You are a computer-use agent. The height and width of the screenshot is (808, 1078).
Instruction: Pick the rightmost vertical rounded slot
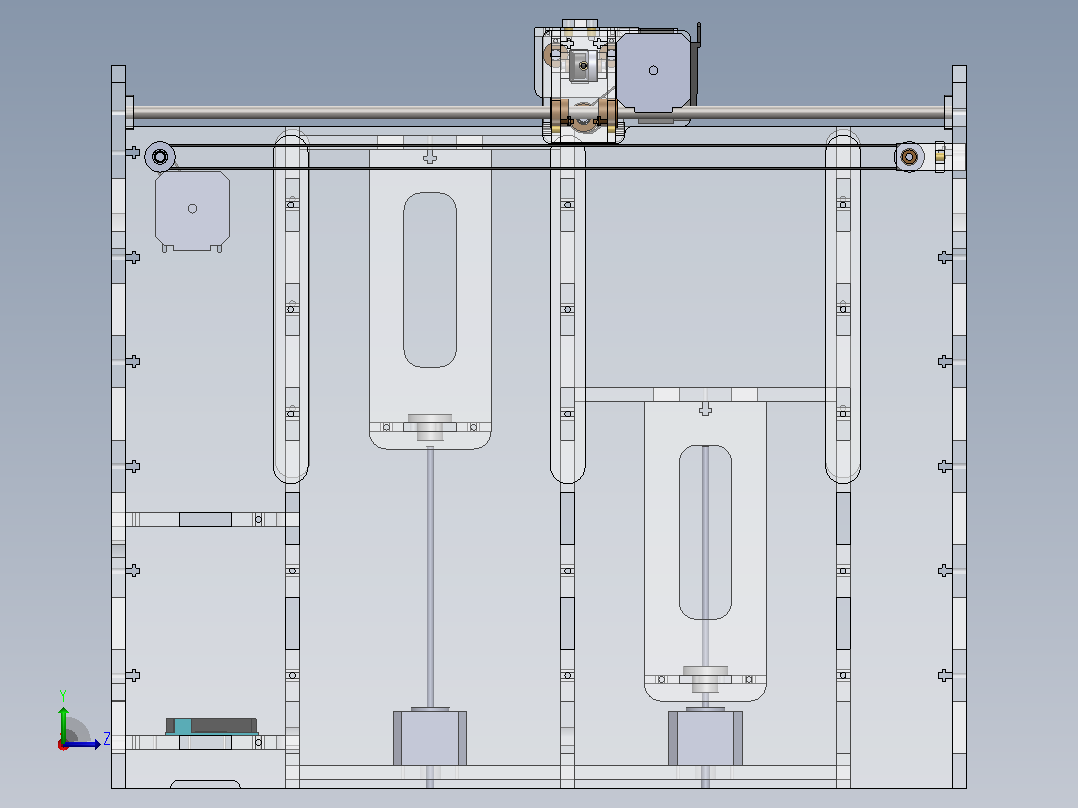(843, 308)
